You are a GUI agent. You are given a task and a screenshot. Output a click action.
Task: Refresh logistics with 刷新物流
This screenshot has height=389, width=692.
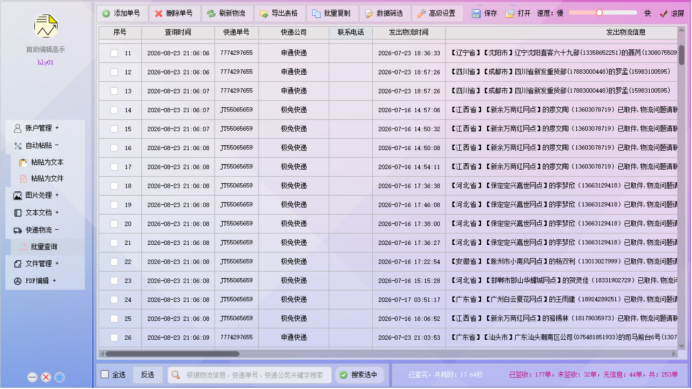click(x=227, y=14)
